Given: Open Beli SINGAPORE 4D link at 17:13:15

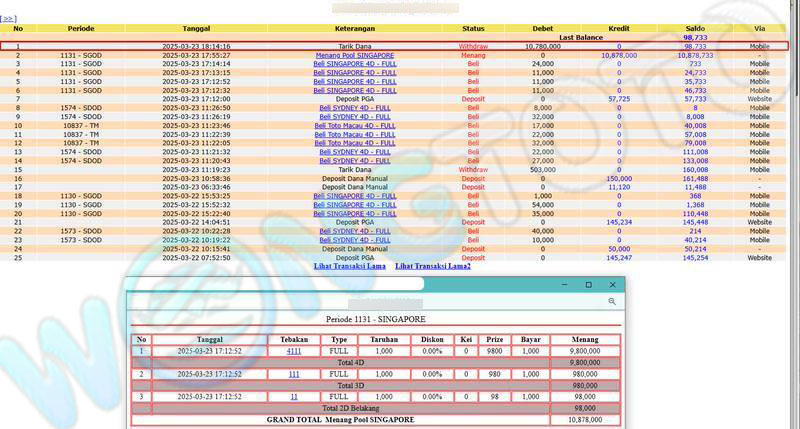Looking at the screenshot, I should 355,72.
